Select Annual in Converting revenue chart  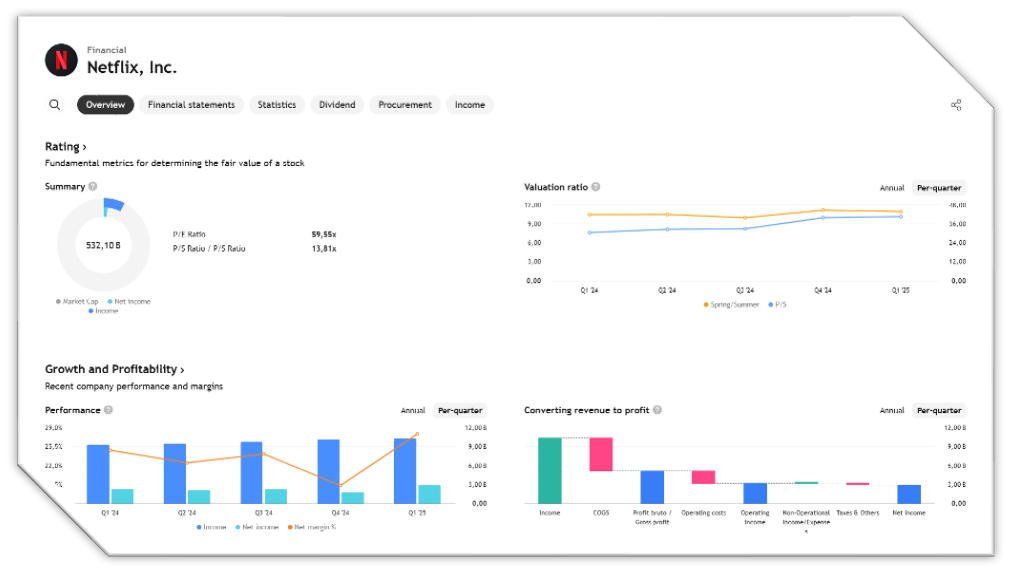pyautogui.click(x=892, y=410)
